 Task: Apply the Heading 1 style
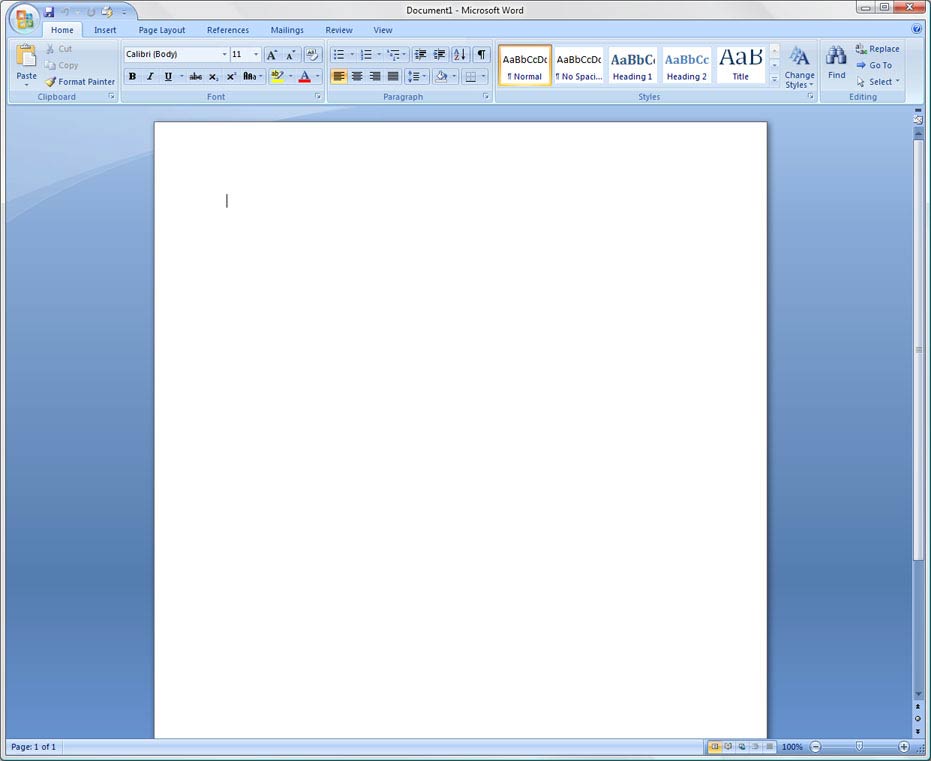click(x=632, y=65)
